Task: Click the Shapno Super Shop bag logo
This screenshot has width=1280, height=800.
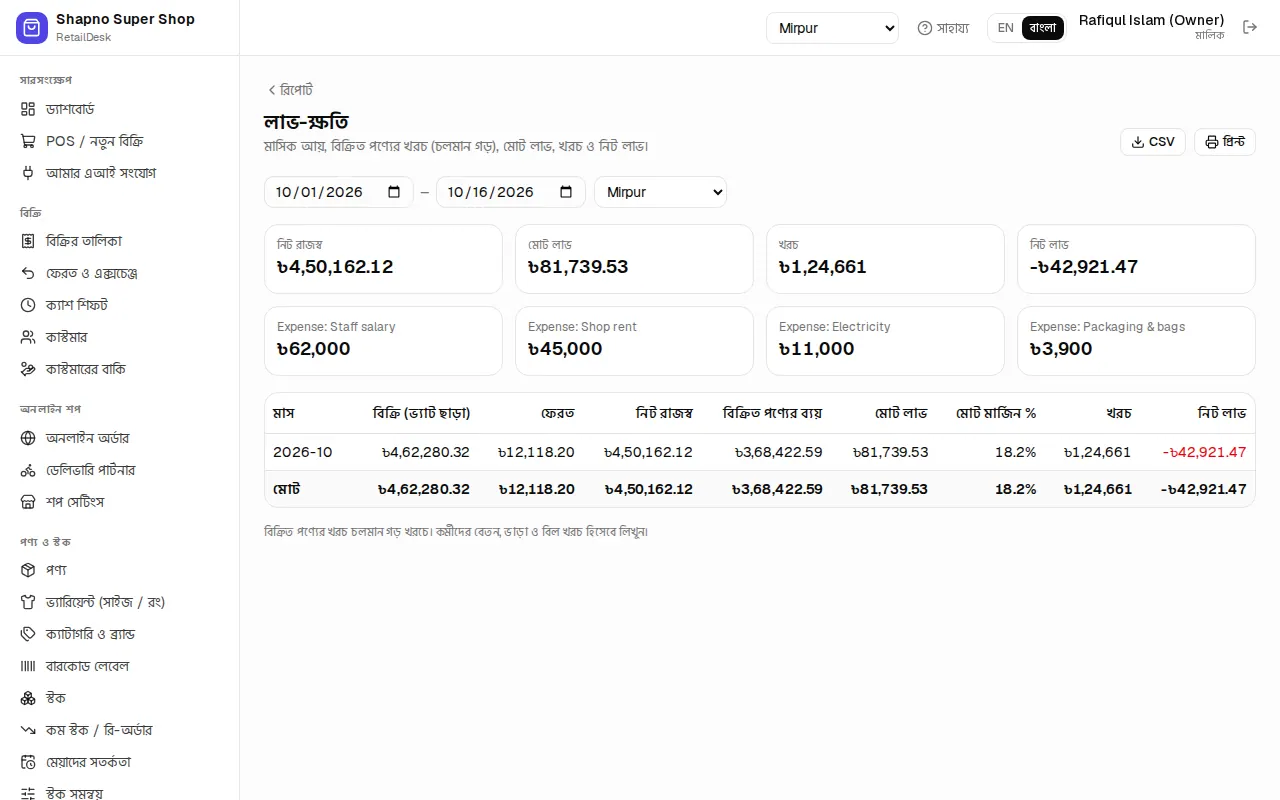Action: tap(32, 28)
